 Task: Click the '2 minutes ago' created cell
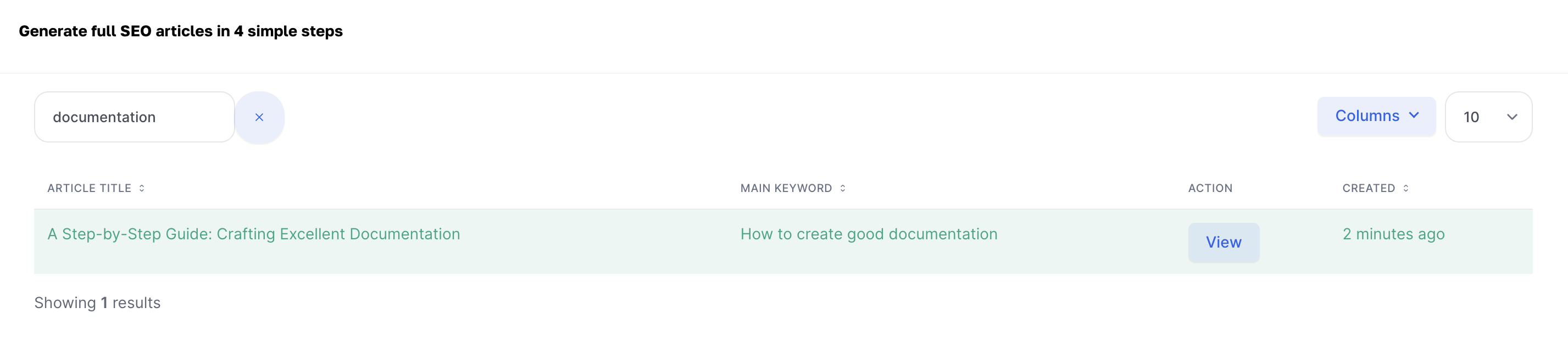[1393, 234]
